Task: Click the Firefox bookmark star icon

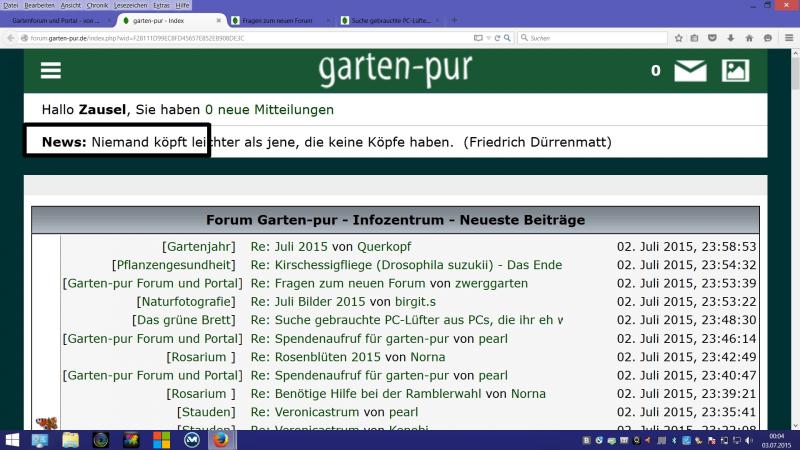Action: (x=679, y=38)
